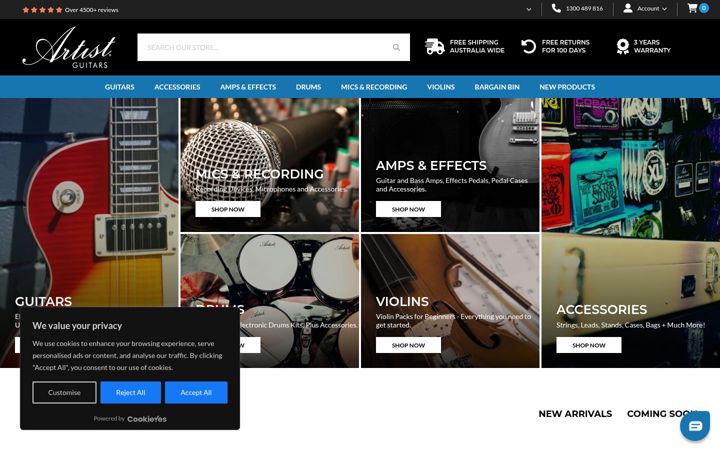Open the live chat bubble icon
Viewport: 720px width, 450px height.
tap(695, 426)
